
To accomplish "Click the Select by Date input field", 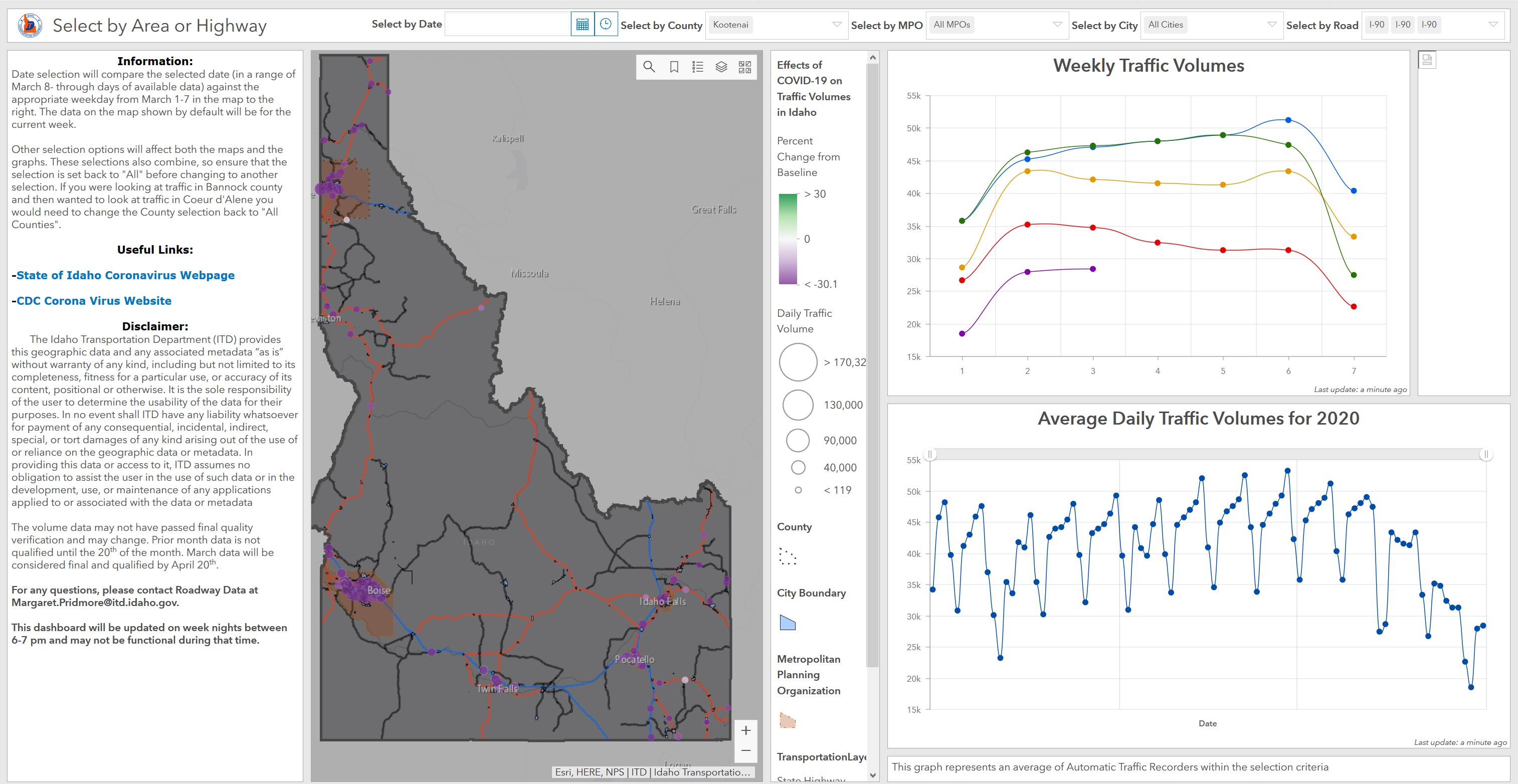I will pyautogui.click(x=507, y=25).
